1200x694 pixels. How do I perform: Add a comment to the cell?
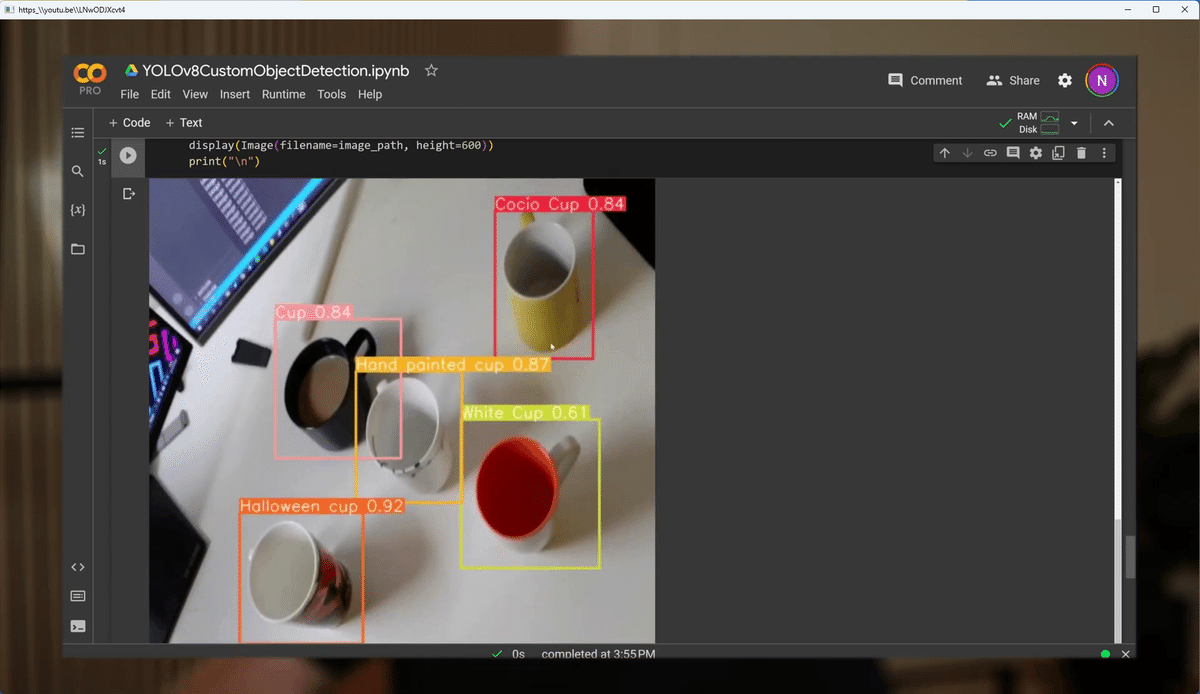tap(1013, 152)
